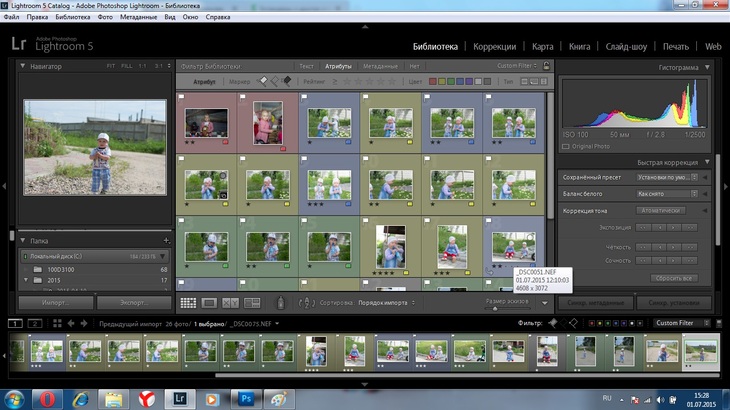This screenshot has height=410, width=730.
Task: Show main window button 1
Action: point(15,323)
